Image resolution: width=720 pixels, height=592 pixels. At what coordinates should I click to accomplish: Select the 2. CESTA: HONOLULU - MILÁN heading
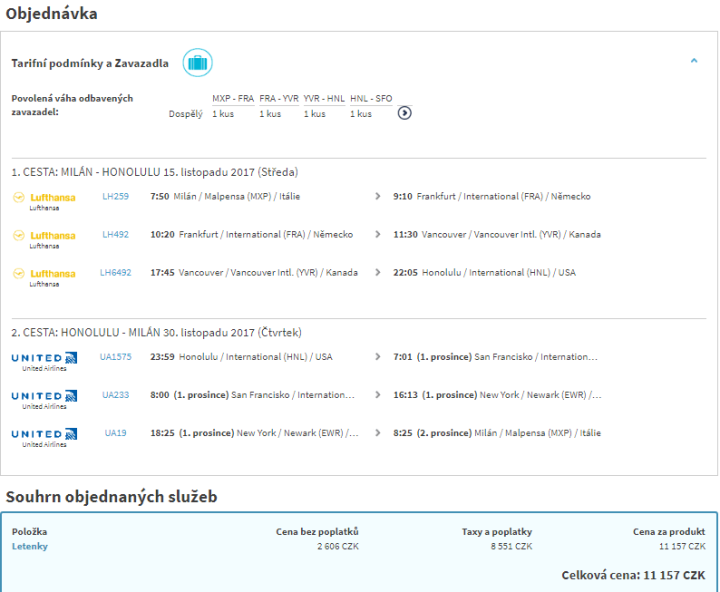click(x=156, y=333)
